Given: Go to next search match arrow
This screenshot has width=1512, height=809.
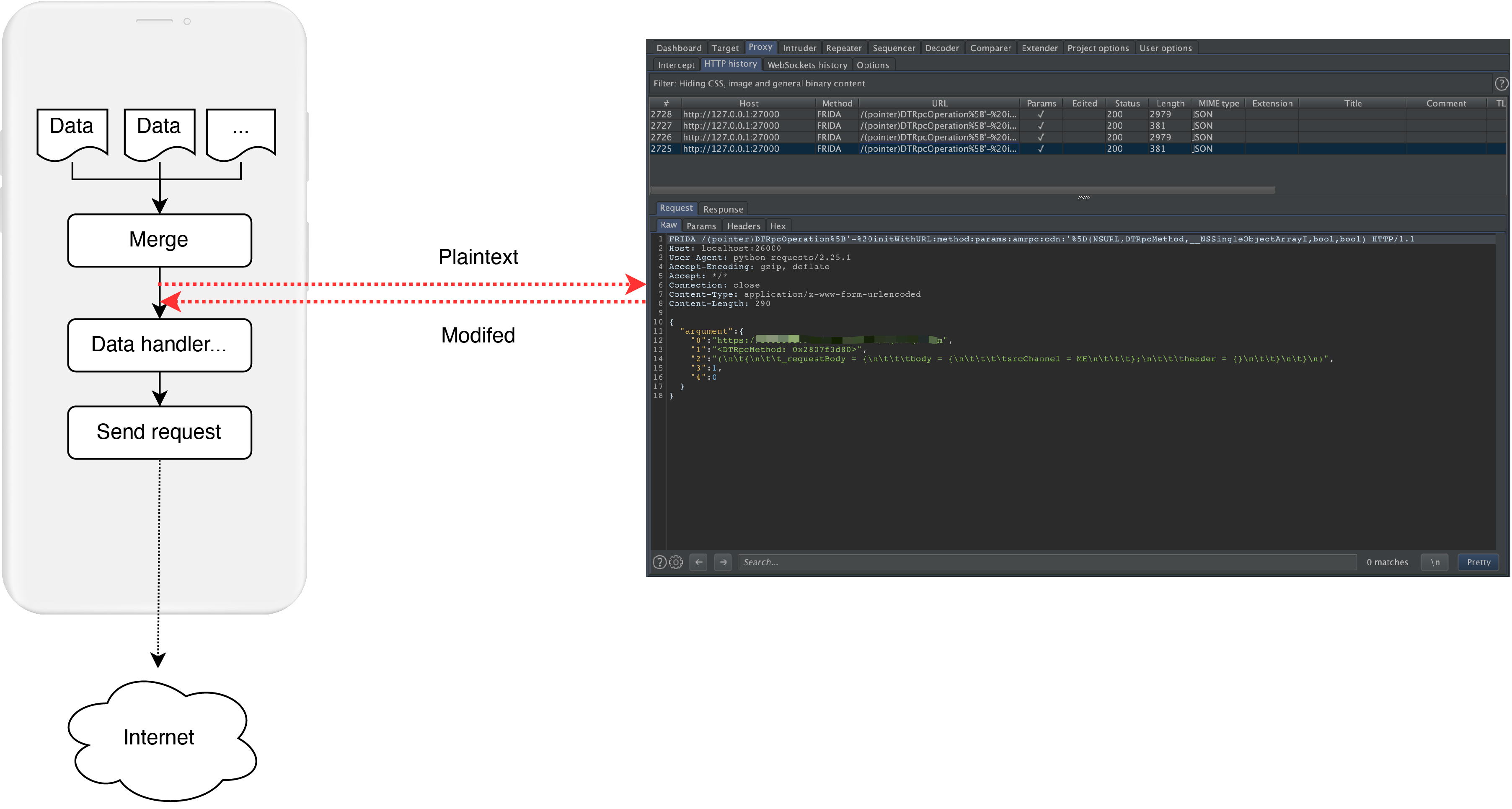Looking at the screenshot, I should point(723,562).
